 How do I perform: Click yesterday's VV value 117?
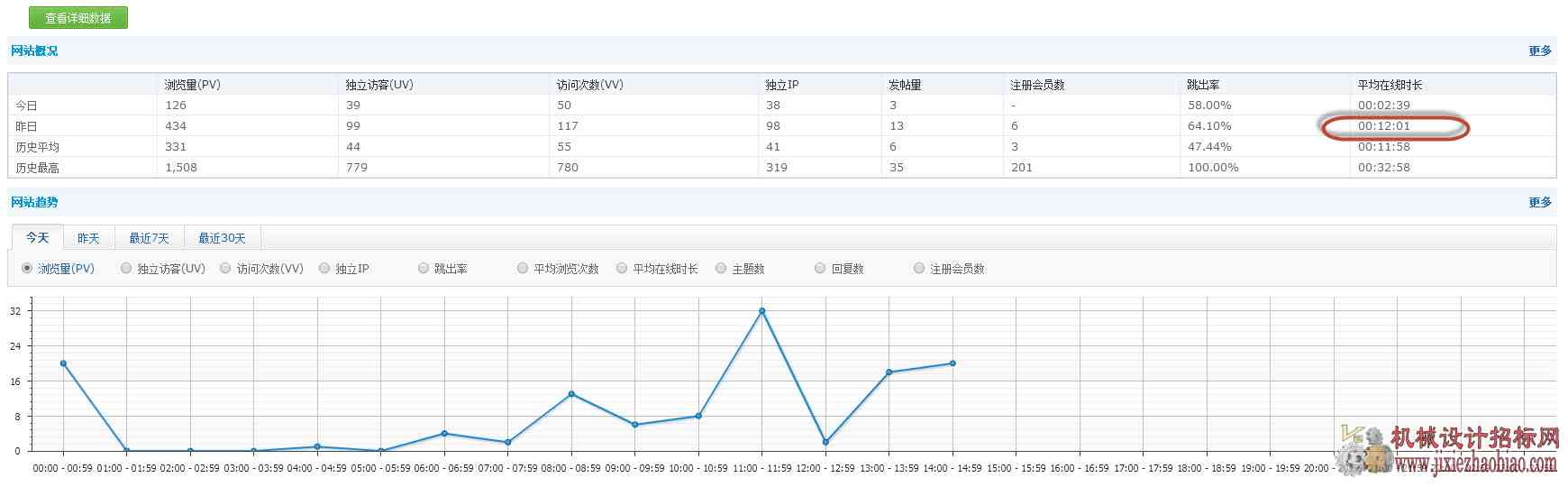[x=568, y=126]
